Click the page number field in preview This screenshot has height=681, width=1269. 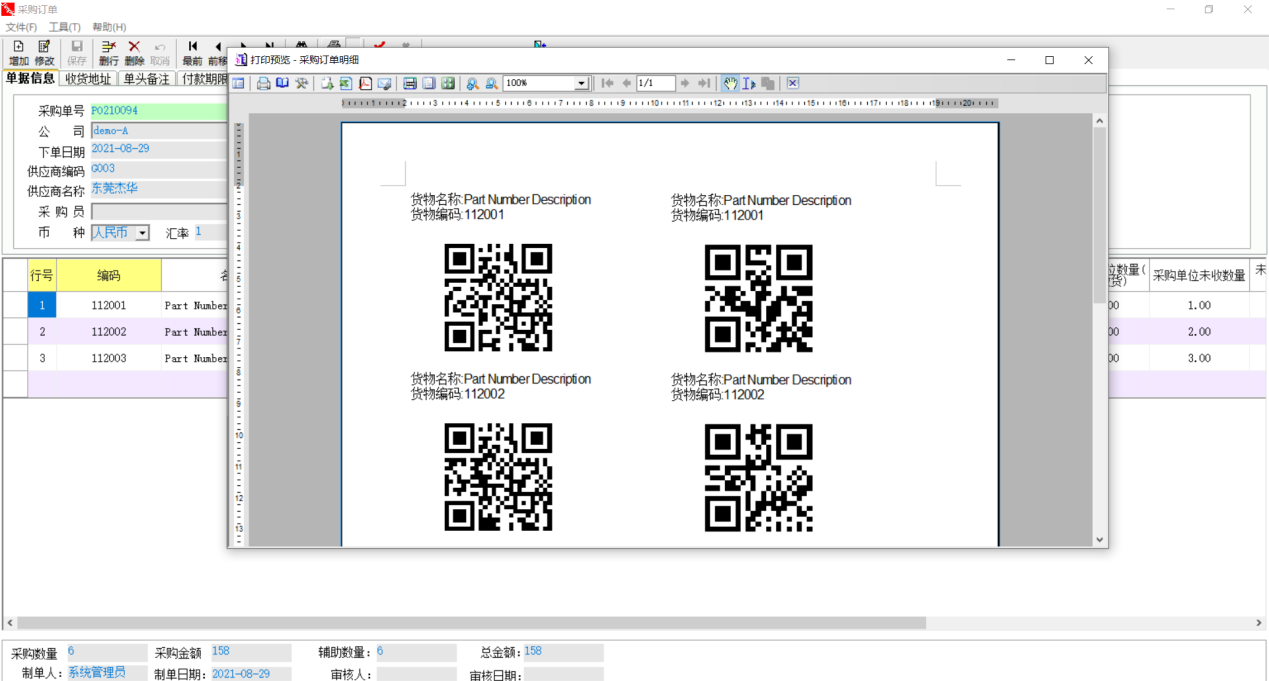655,84
